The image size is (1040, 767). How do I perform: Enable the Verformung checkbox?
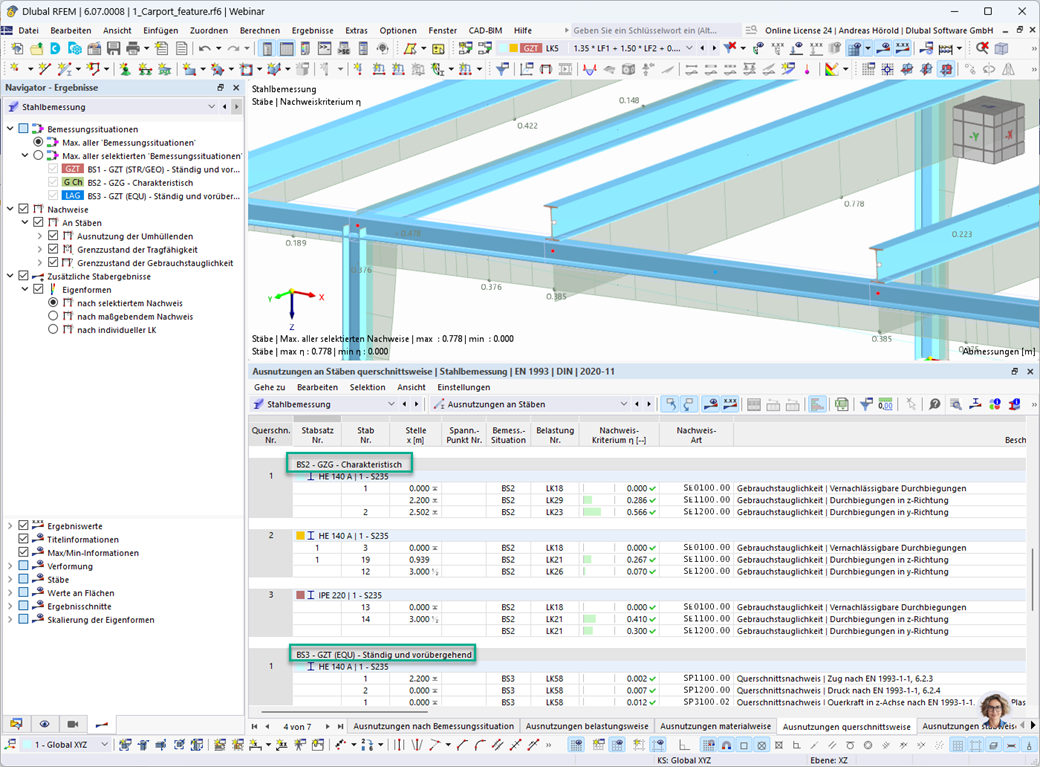24,566
